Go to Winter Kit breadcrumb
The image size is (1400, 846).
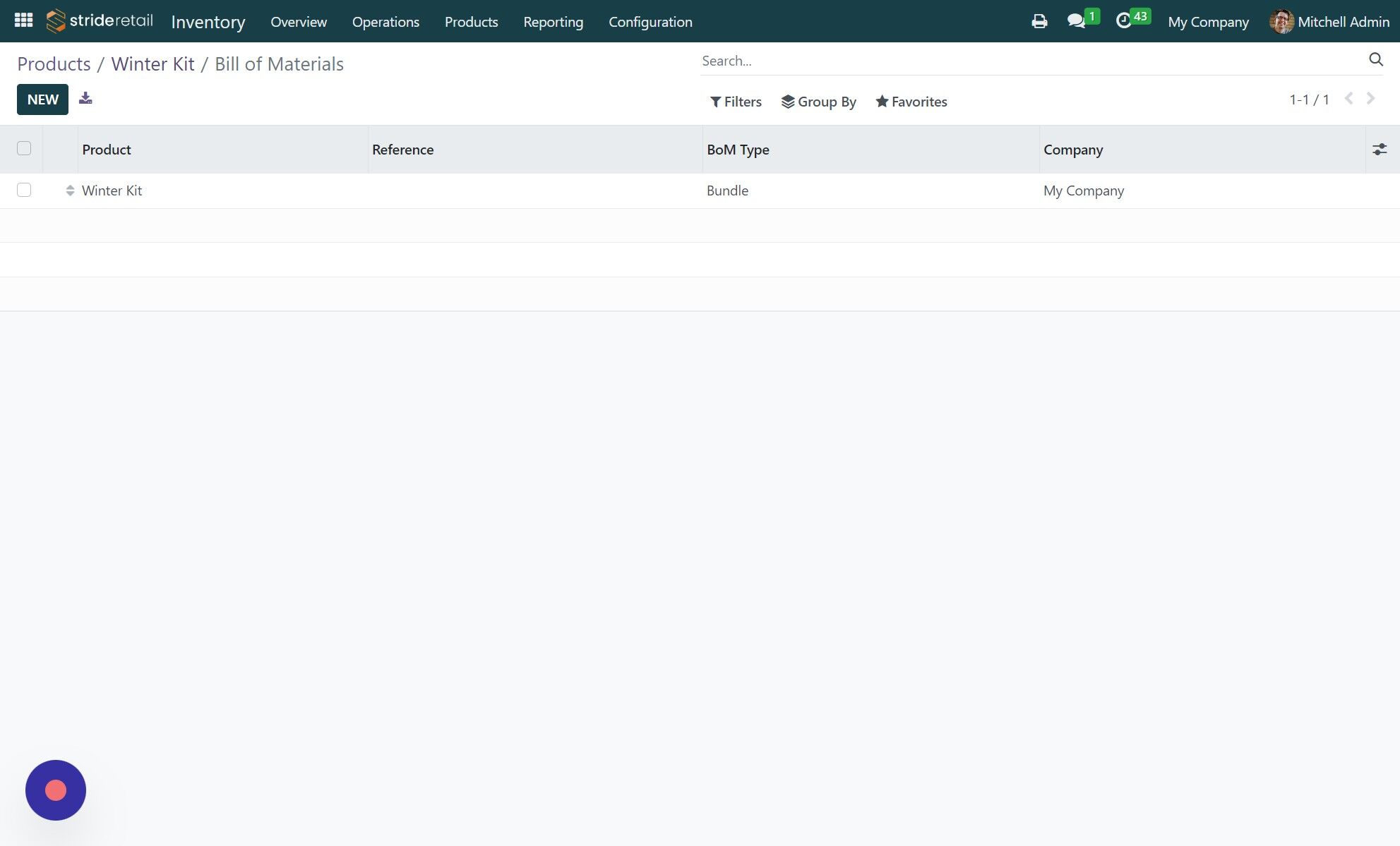[x=152, y=64]
